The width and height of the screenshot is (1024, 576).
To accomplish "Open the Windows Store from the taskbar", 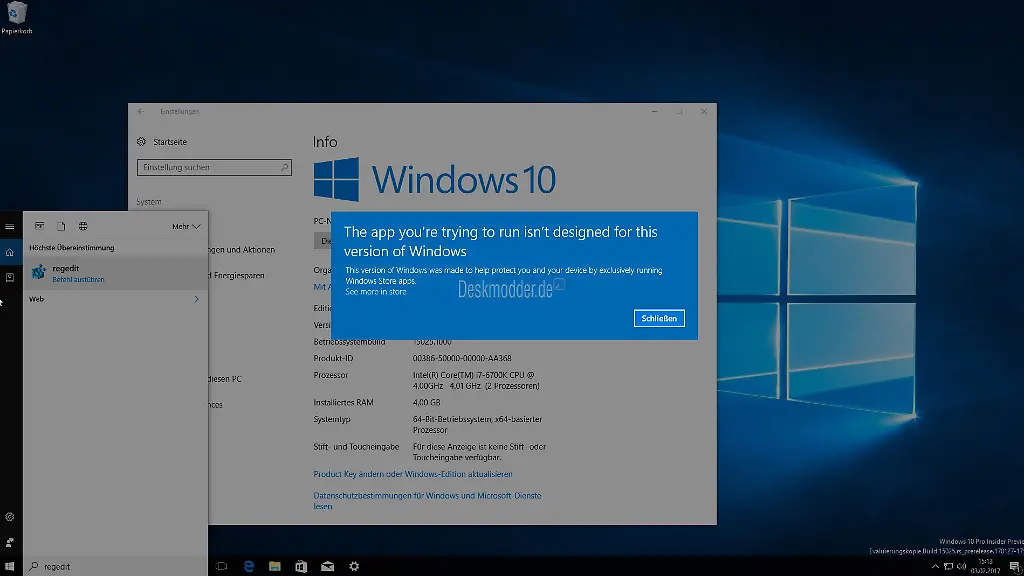I will tap(301, 566).
